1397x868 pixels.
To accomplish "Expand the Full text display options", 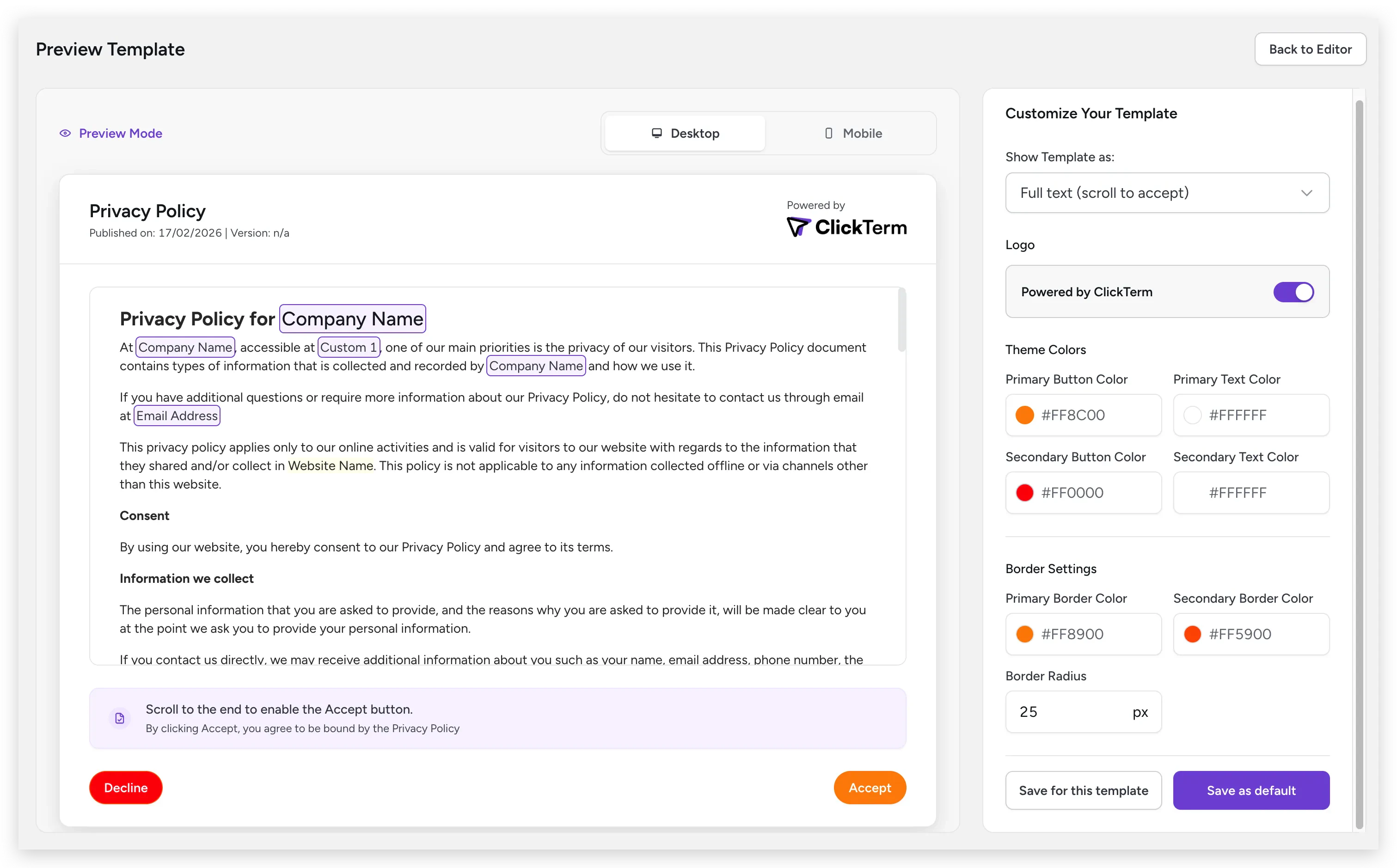I will click(x=1307, y=193).
